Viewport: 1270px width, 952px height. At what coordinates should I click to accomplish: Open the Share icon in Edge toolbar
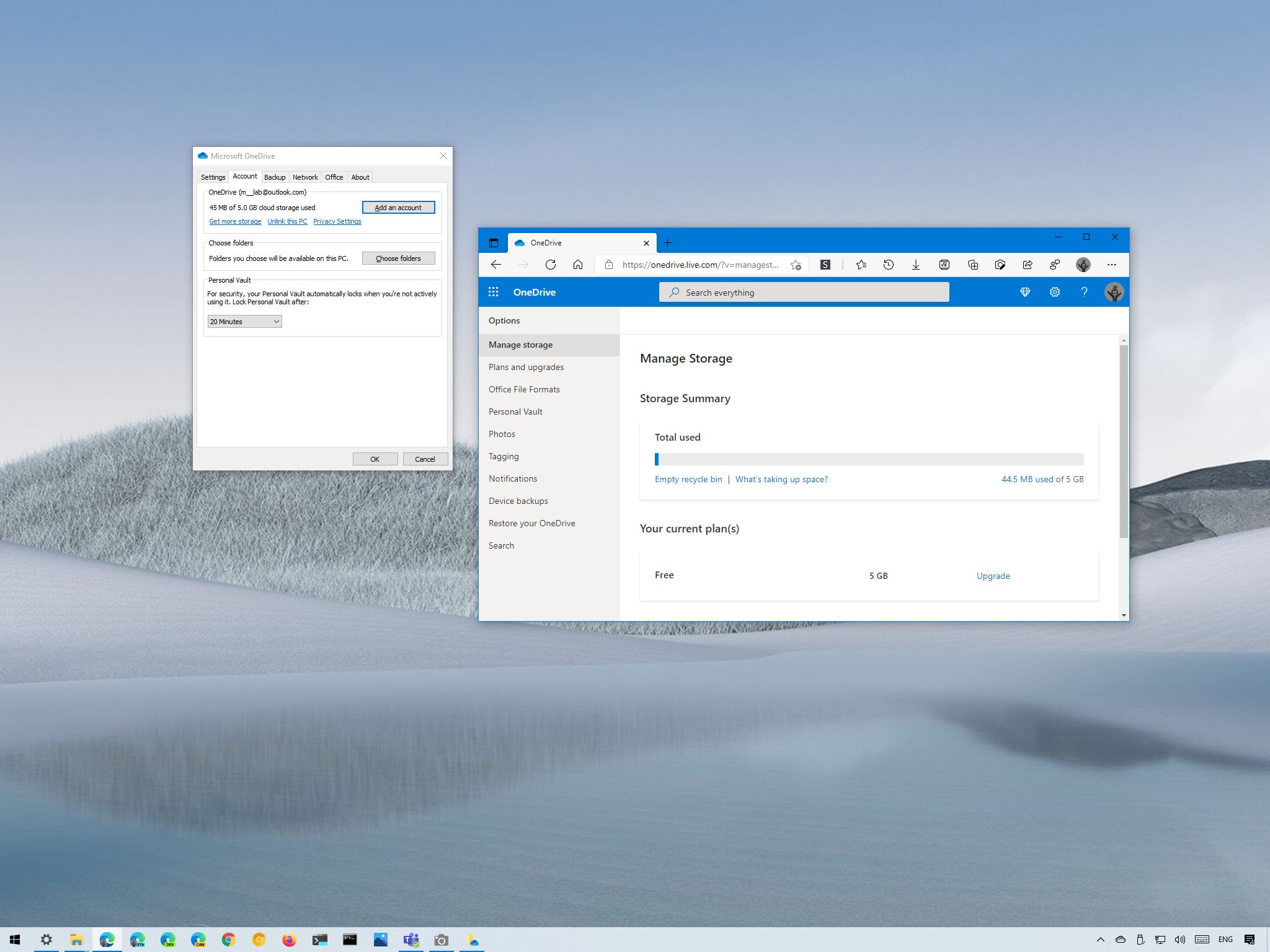pos(1028,265)
